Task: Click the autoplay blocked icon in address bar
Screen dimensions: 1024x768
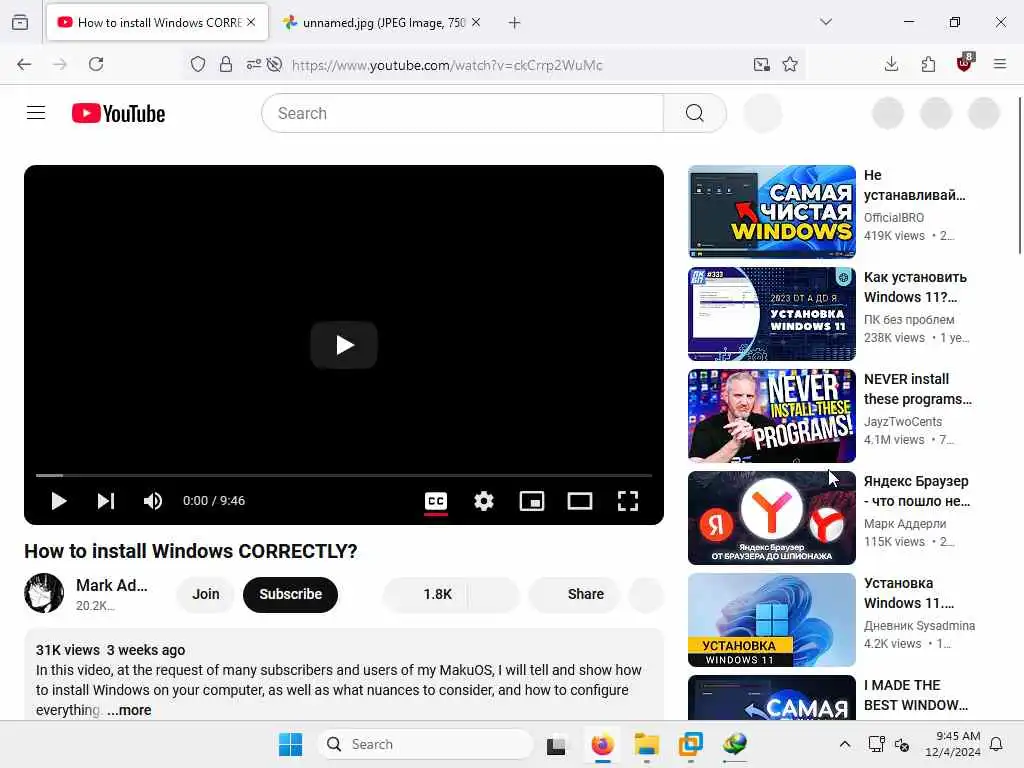Action: click(x=275, y=64)
